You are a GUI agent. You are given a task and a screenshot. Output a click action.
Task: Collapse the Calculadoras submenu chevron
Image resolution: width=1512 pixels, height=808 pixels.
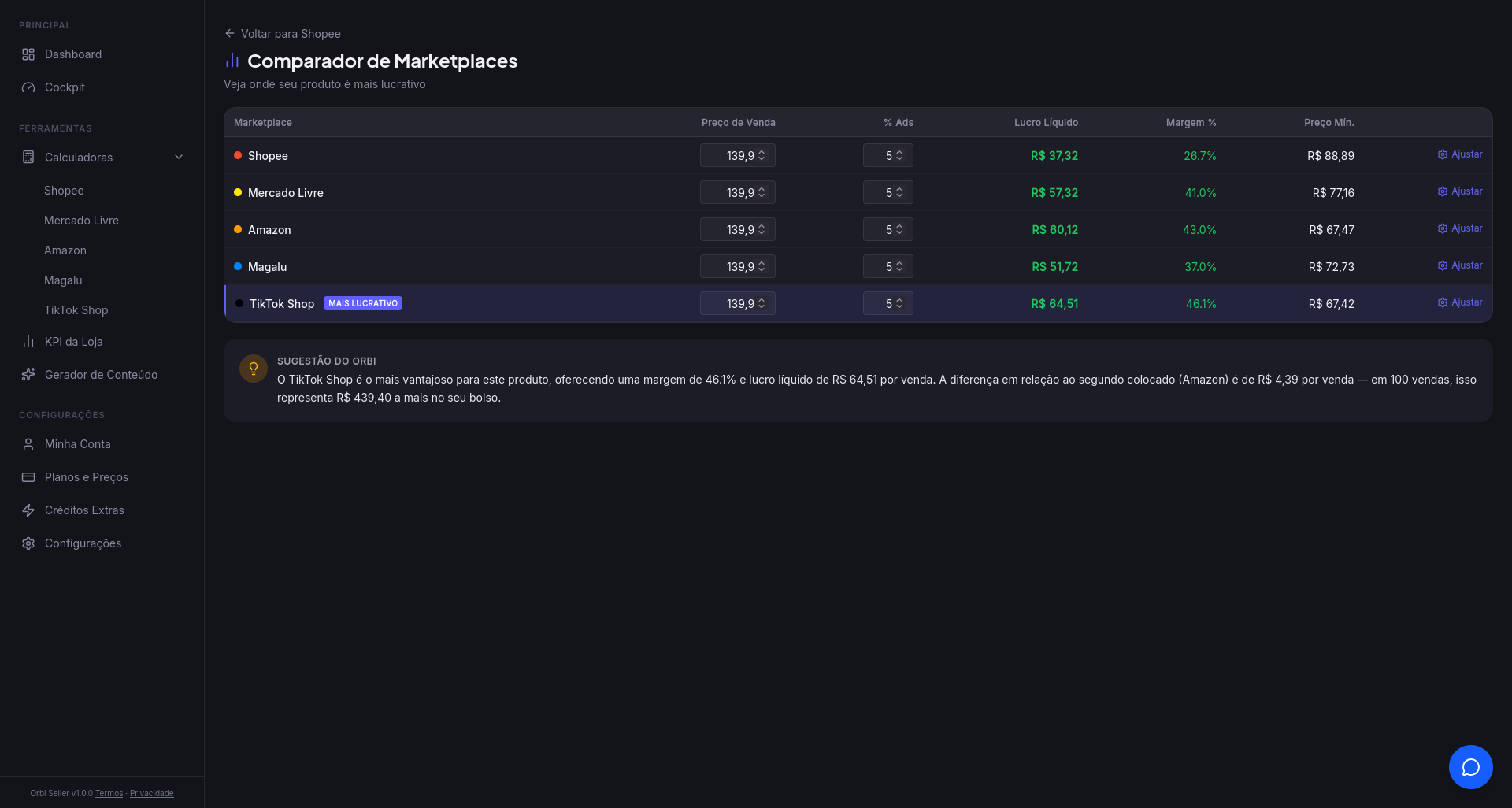179,157
